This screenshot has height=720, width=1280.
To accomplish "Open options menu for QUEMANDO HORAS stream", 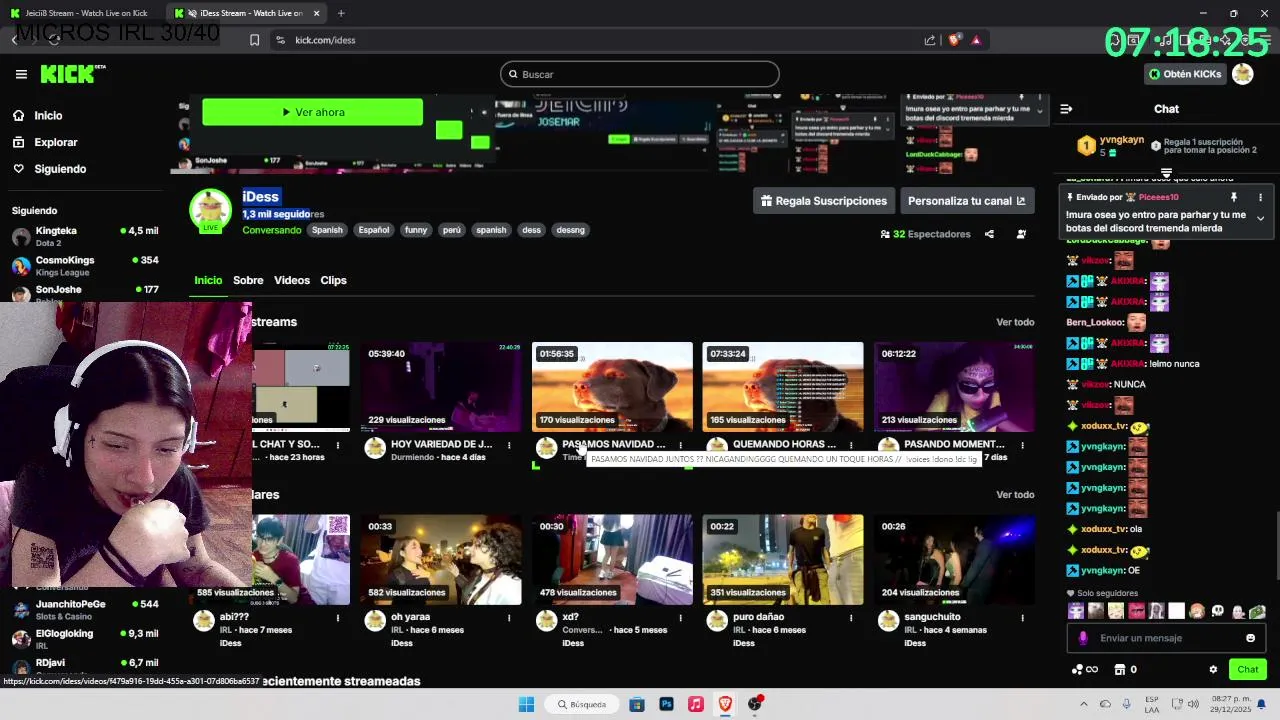I will point(851,445).
